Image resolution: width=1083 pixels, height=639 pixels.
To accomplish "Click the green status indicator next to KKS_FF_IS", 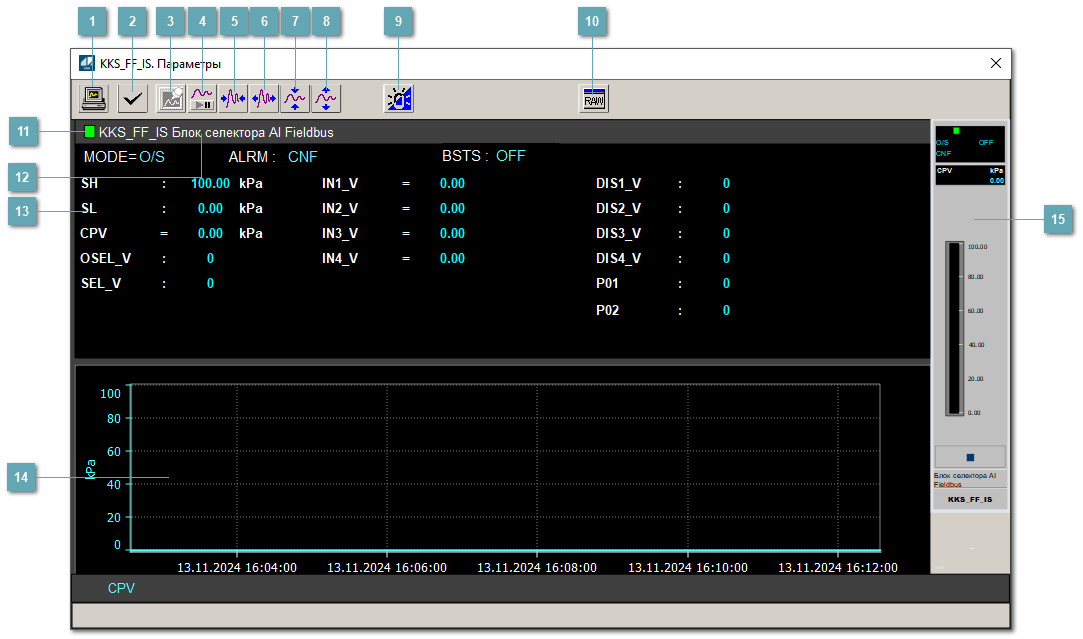I will click(x=90, y=132).
